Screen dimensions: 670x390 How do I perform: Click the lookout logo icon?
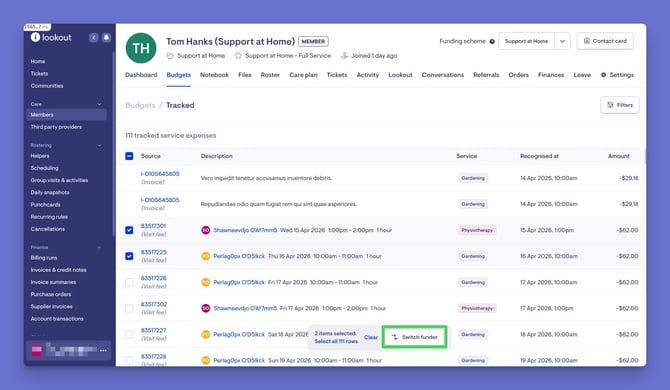coord(35,37)
